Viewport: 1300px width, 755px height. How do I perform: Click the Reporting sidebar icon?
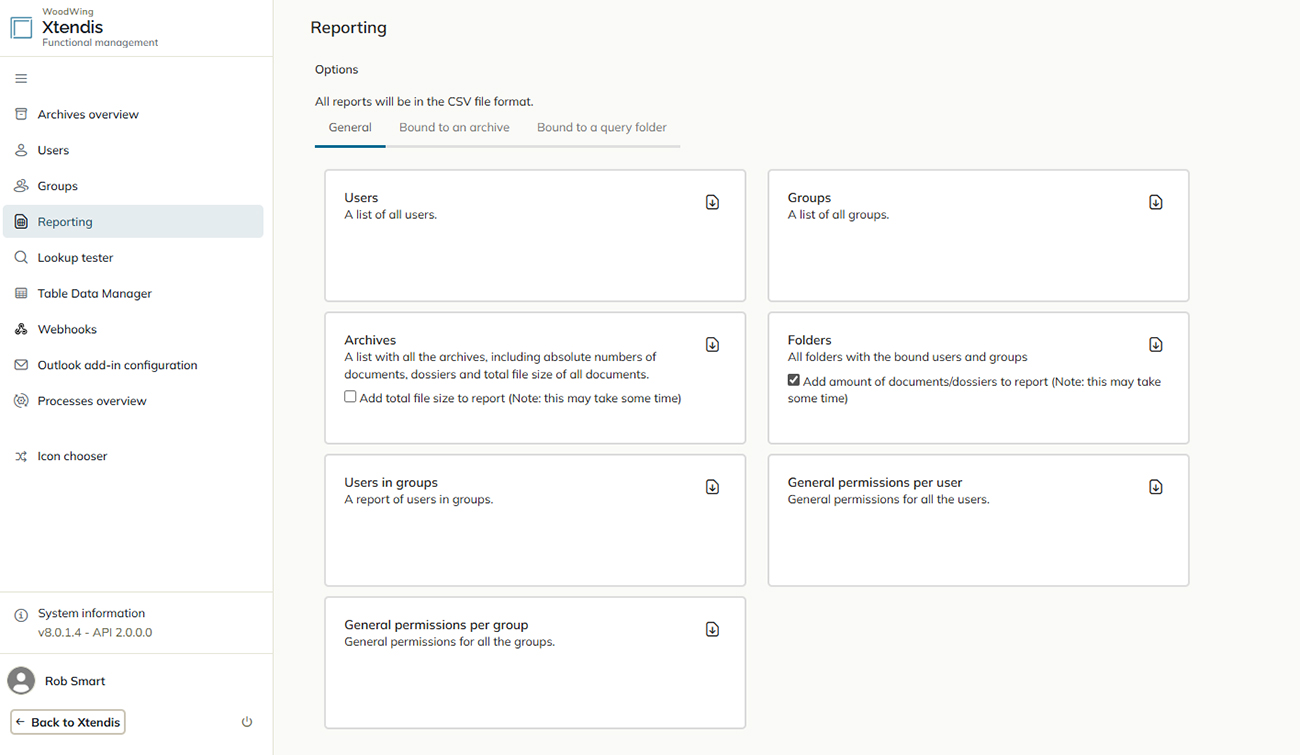(21, 222)
